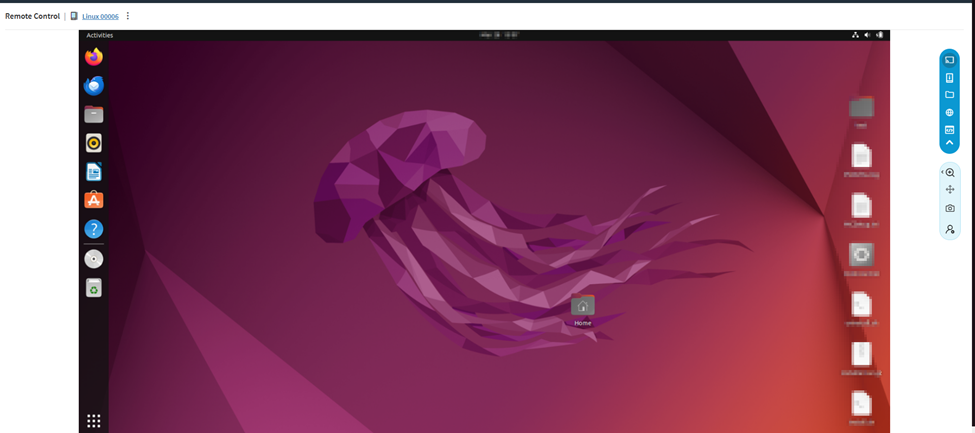Open the Help icon in dock
Screen dimensions: 975x433
pos(94,229)
